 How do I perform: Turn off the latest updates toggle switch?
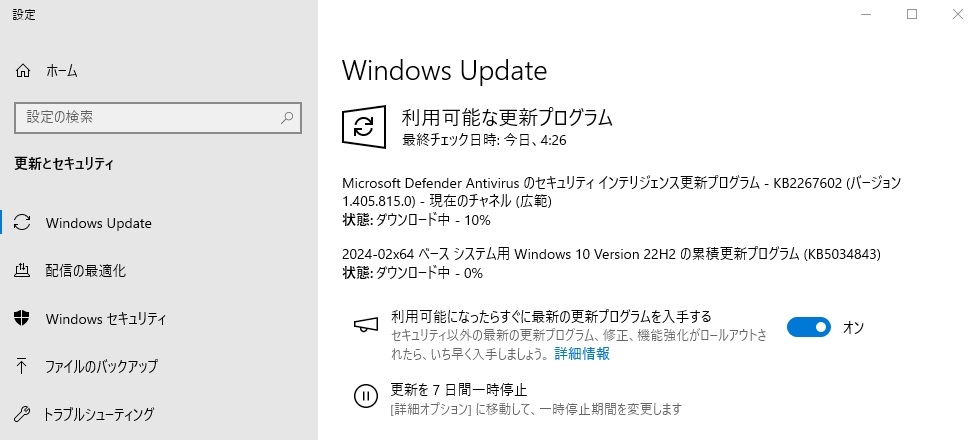tap(809, 327)
